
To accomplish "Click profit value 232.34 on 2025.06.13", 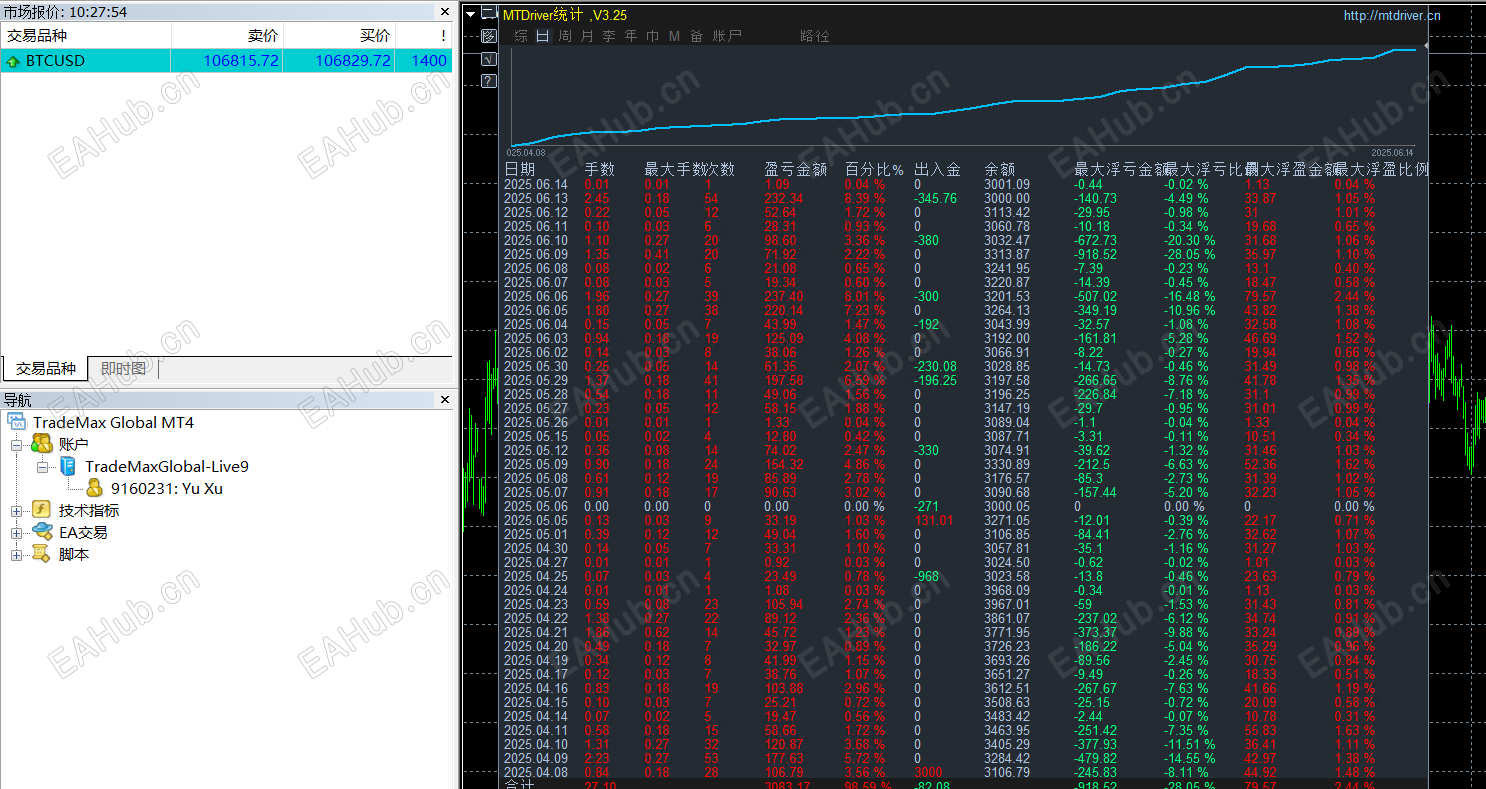I will [x=784, y=198].
